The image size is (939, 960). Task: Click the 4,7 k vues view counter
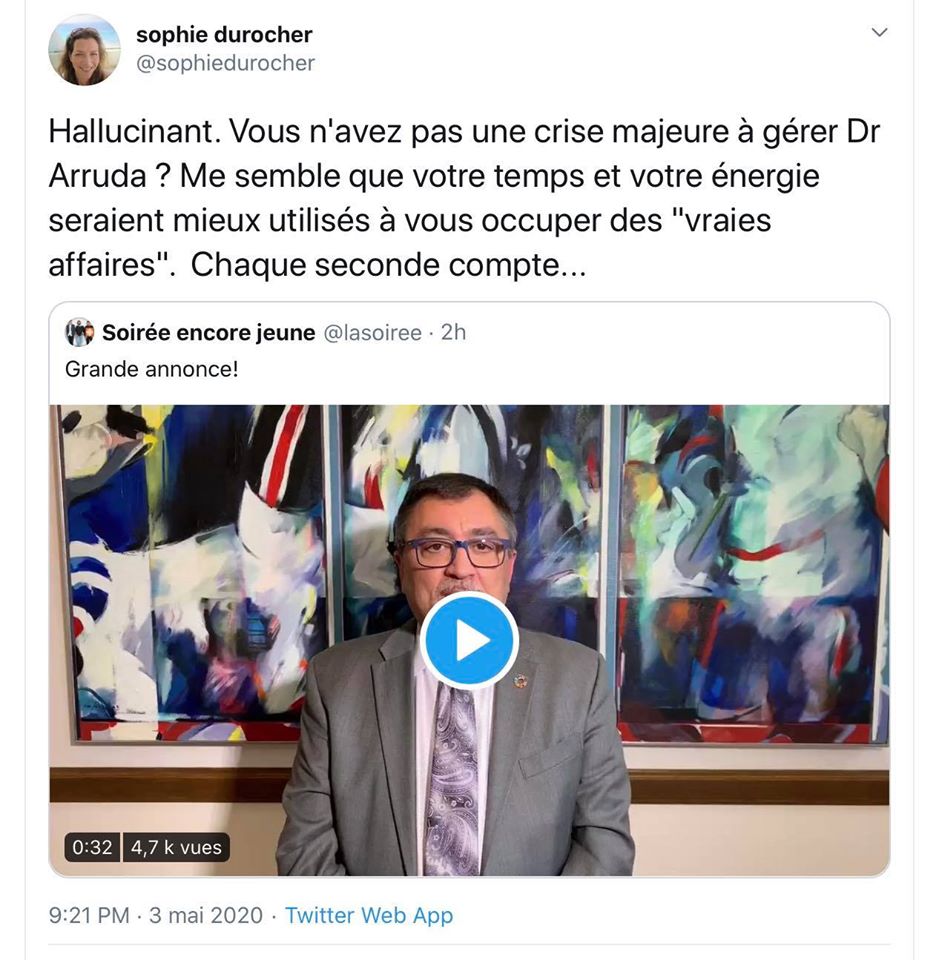tap(176, 847)
